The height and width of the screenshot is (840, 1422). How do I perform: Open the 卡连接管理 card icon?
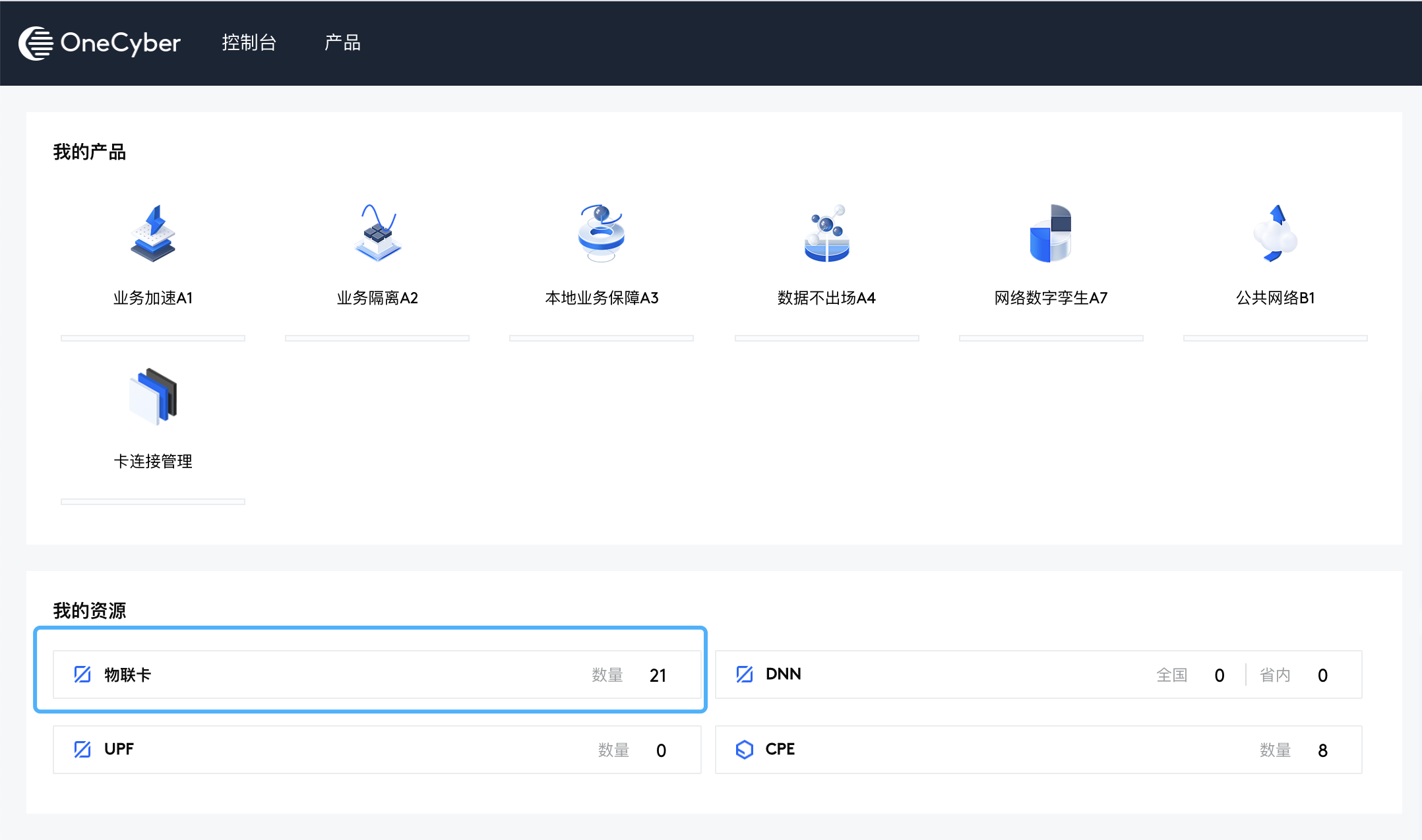point(153,396)
